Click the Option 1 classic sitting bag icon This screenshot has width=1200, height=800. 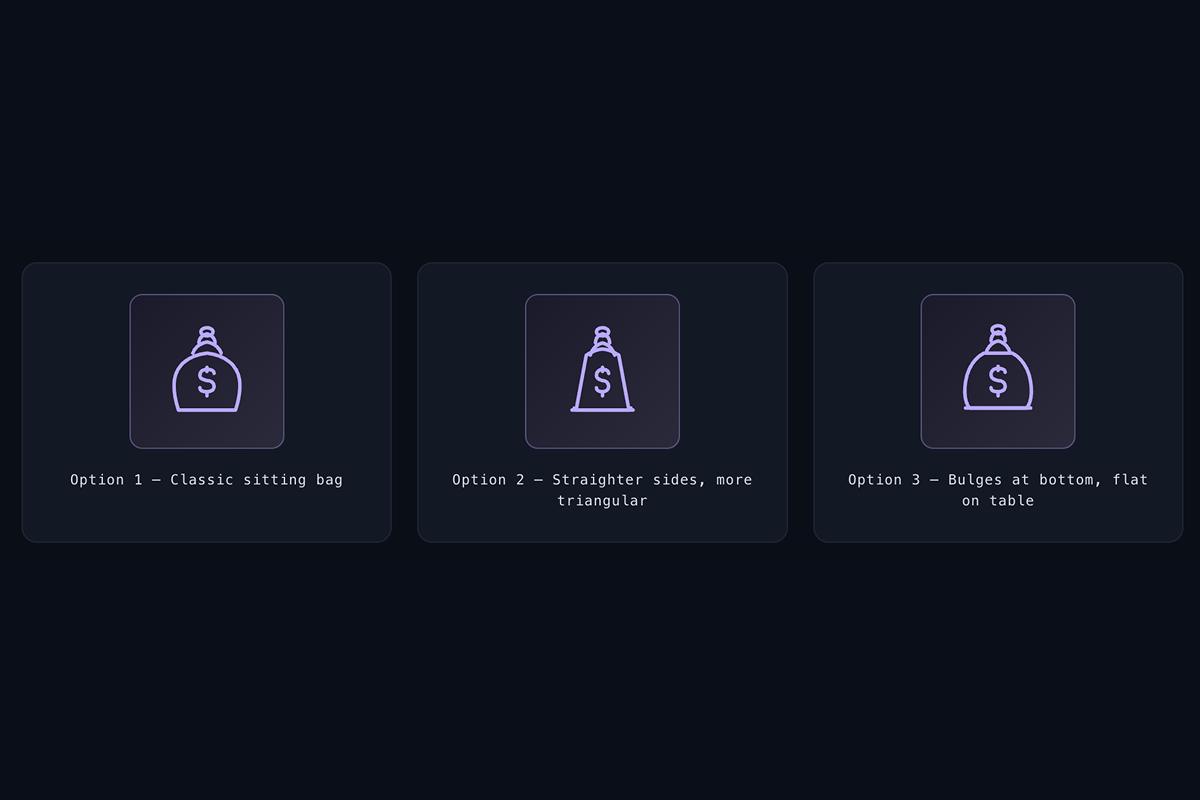pos(207,371)
